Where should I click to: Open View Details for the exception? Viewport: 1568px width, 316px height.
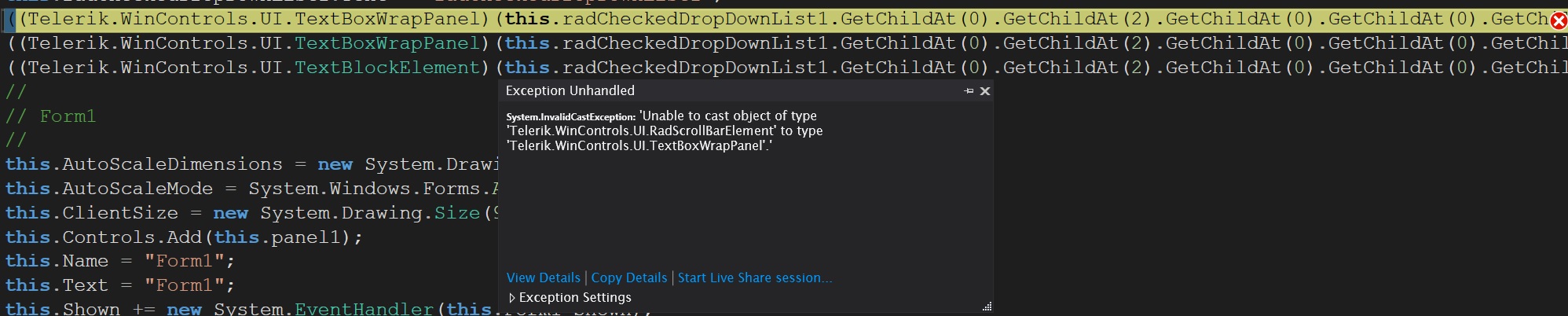click(543, 277)
